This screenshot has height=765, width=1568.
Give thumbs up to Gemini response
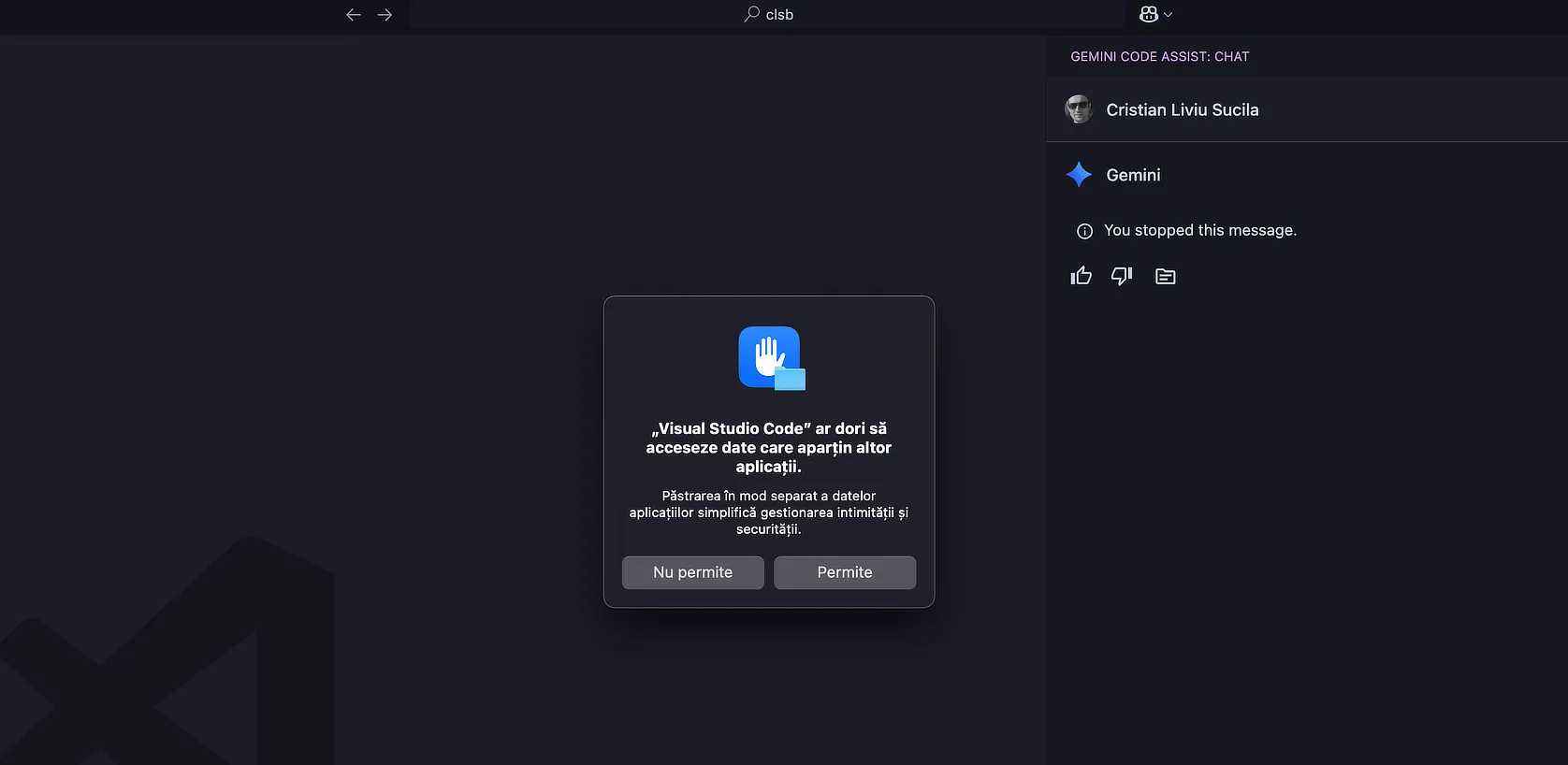pyautogui.click(x=1082, y=276)
